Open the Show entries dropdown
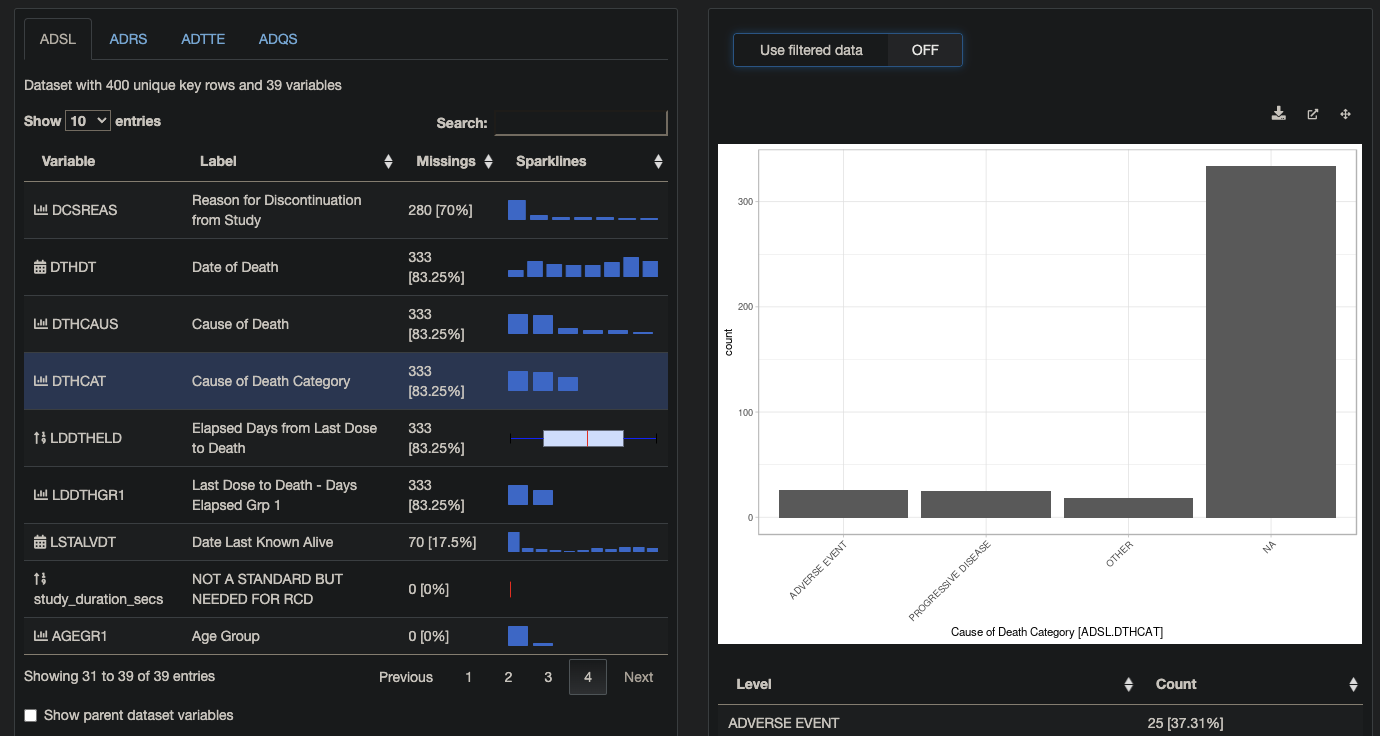Image resolution: width=1380 pixels, height=736 pixels. (86, 120)
